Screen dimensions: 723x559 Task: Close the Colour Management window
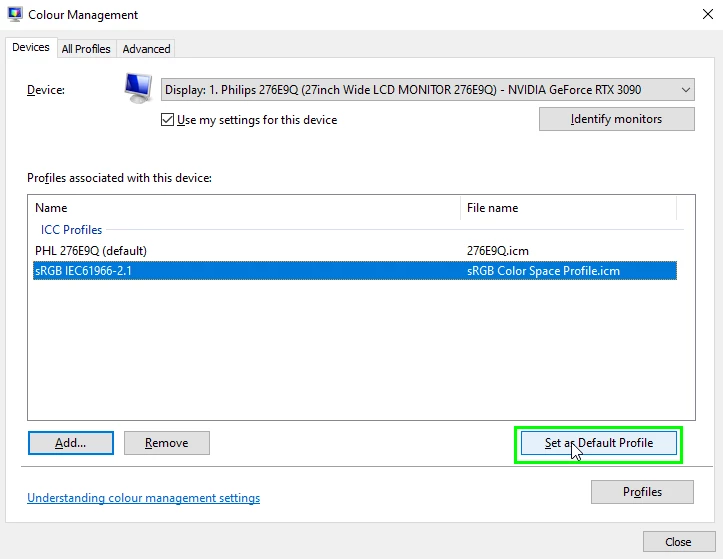click(708, 14)
